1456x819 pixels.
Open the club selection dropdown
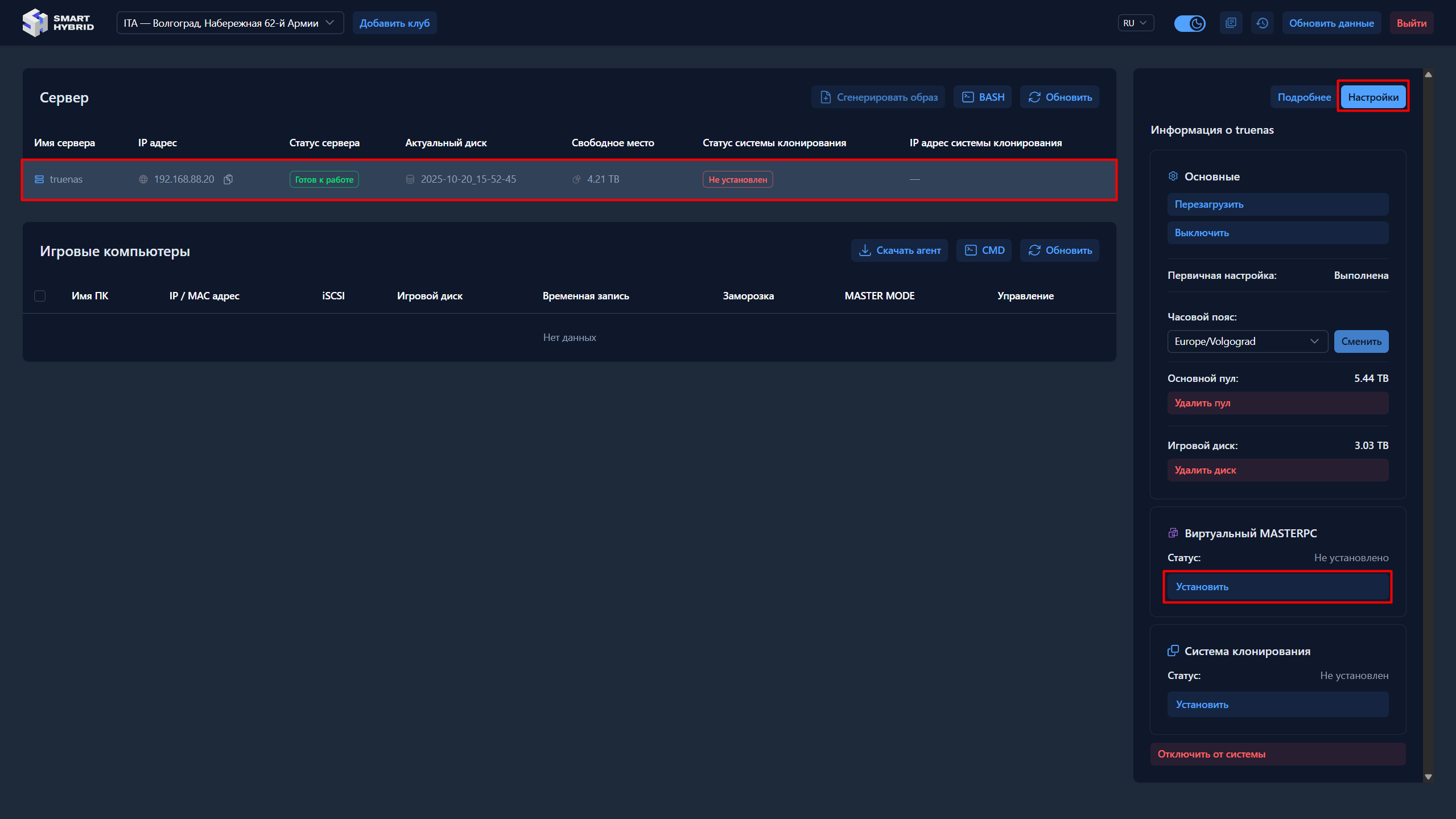(x=230, y=23)
